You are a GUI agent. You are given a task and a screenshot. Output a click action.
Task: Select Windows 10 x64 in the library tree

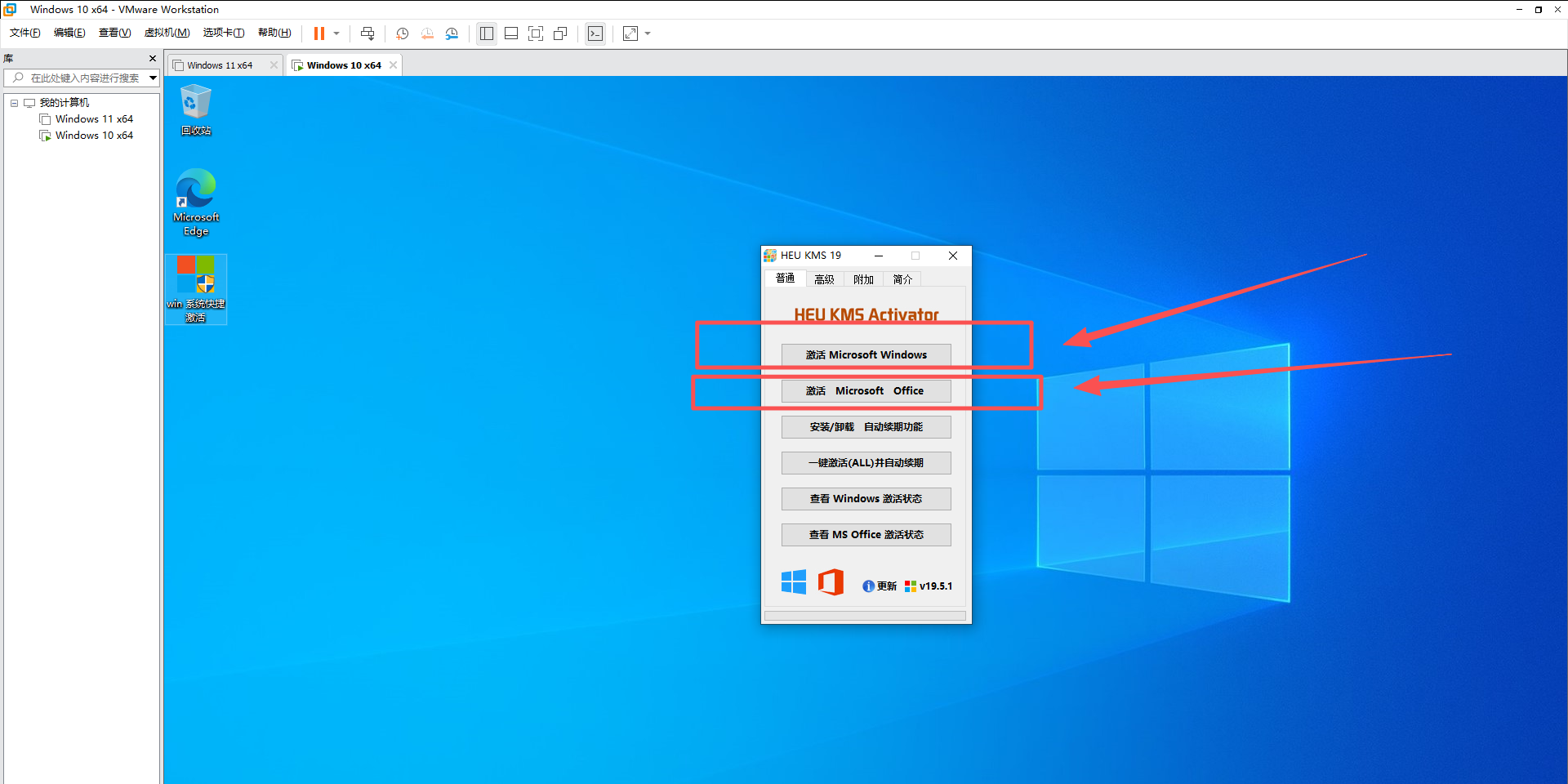point(94,136)
